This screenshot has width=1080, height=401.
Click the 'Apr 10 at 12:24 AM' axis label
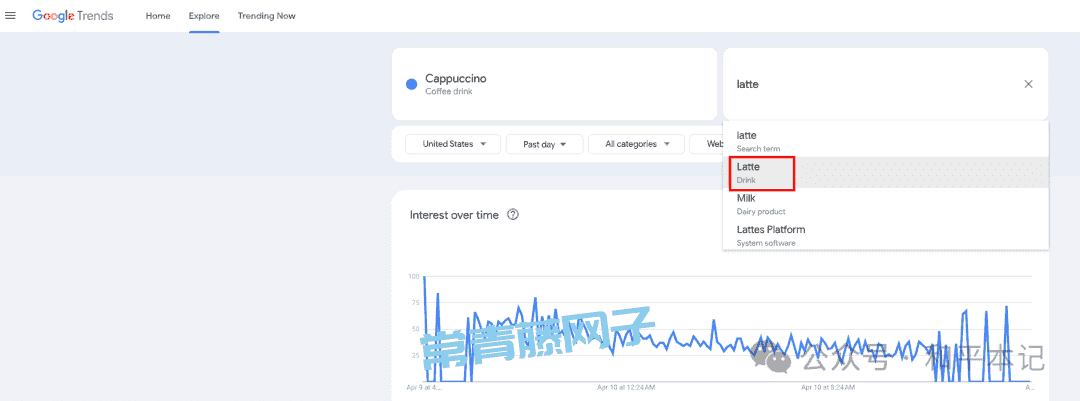(x=626, y=387)
